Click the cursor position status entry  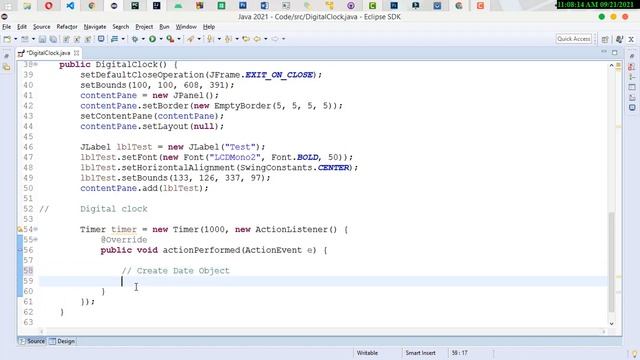(459, 353)
